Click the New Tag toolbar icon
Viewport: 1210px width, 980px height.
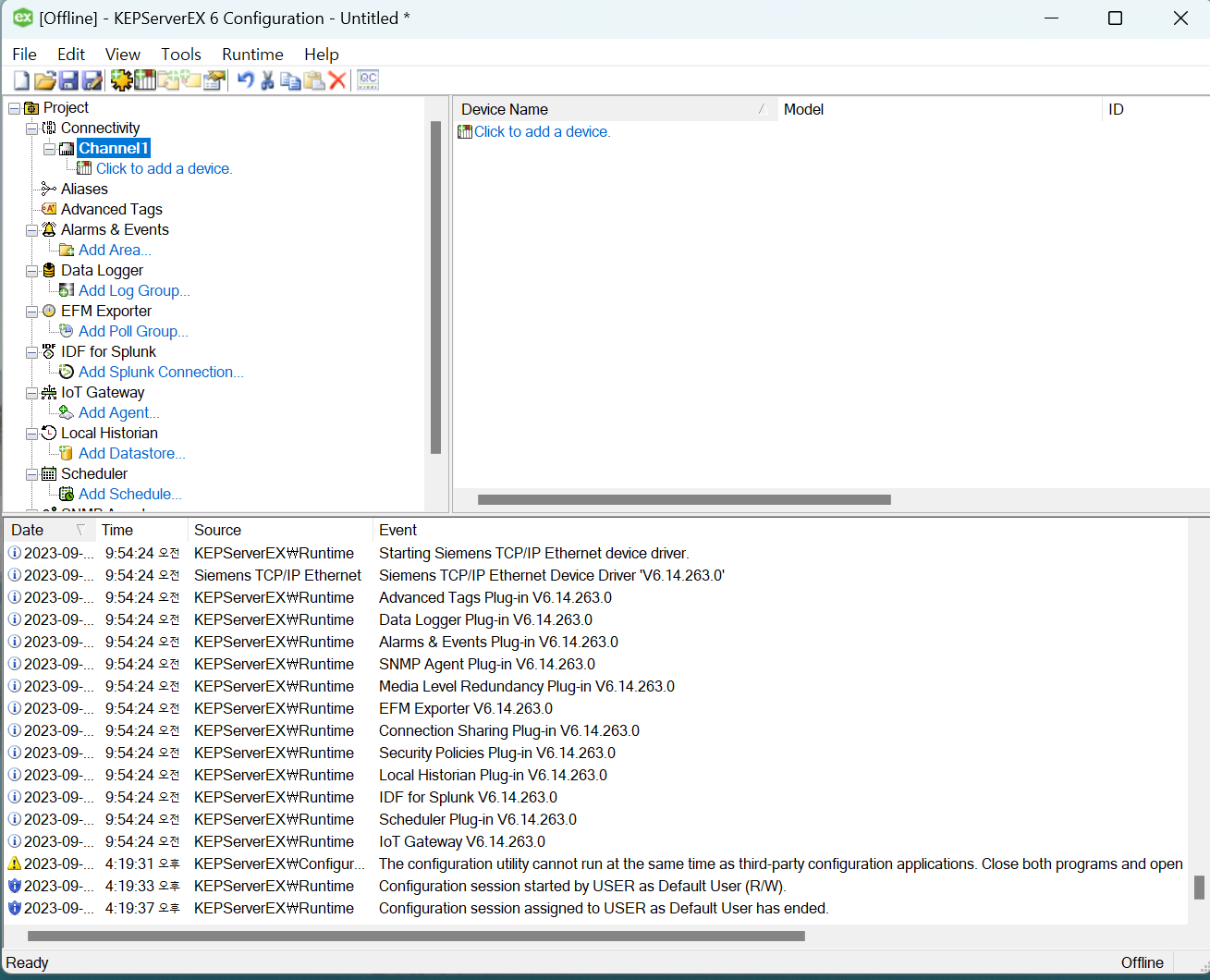click(x=191, y=80)
